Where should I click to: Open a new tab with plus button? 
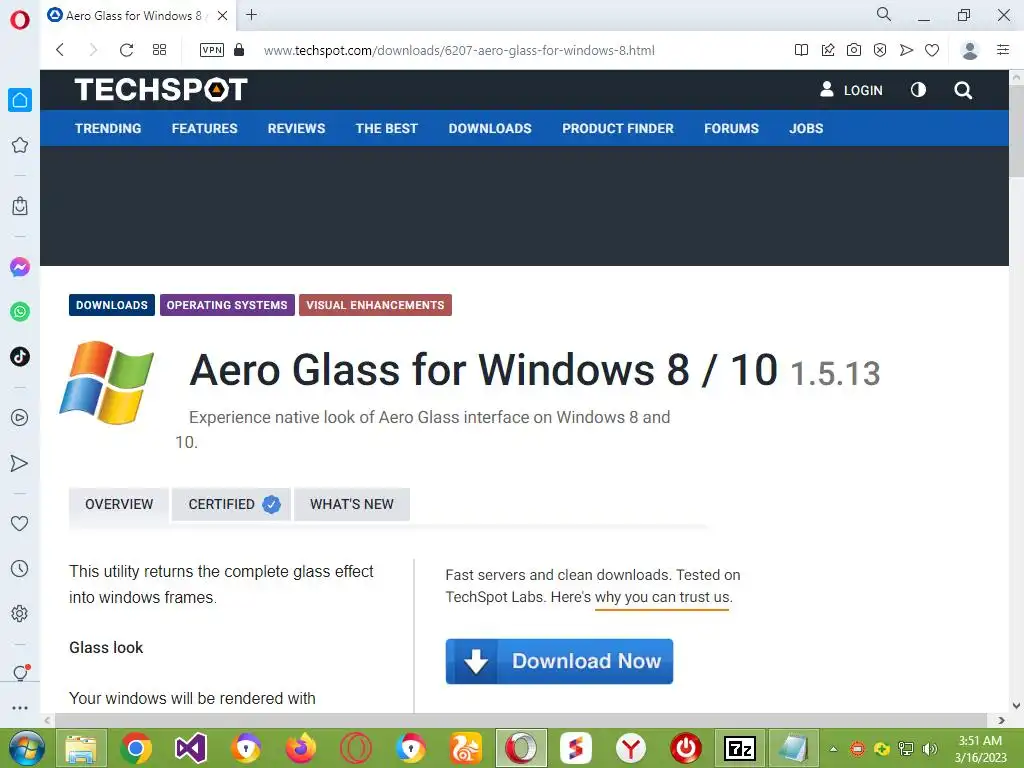coord(251,15)
